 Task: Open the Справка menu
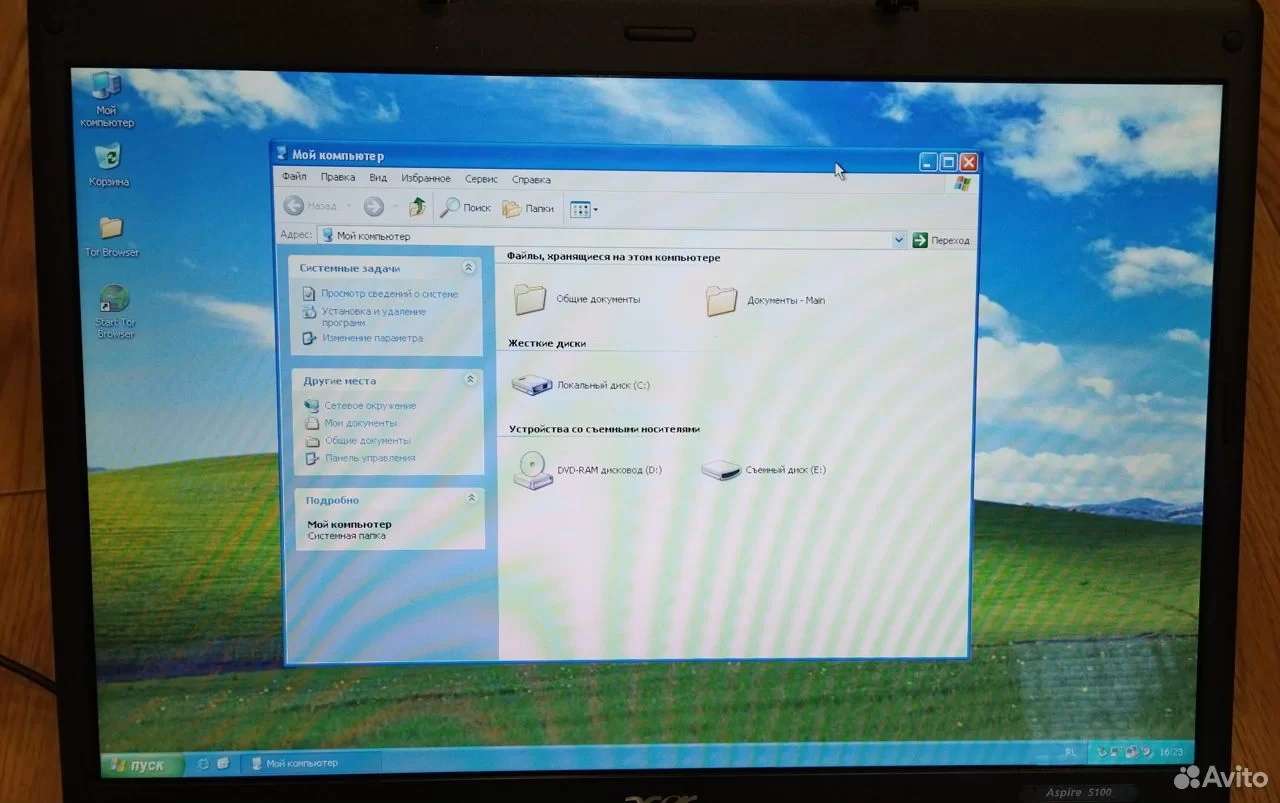[531, 180]
